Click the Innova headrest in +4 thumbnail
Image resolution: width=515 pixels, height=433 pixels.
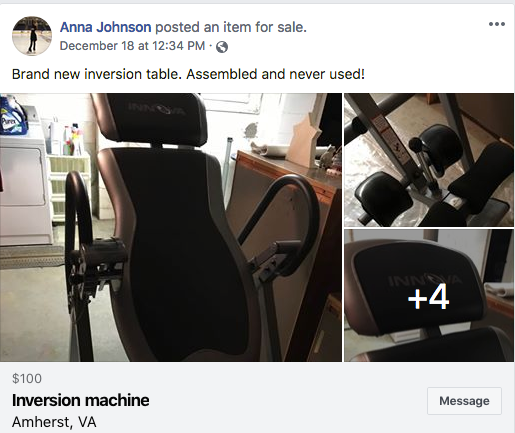click(x=417, y=288)
